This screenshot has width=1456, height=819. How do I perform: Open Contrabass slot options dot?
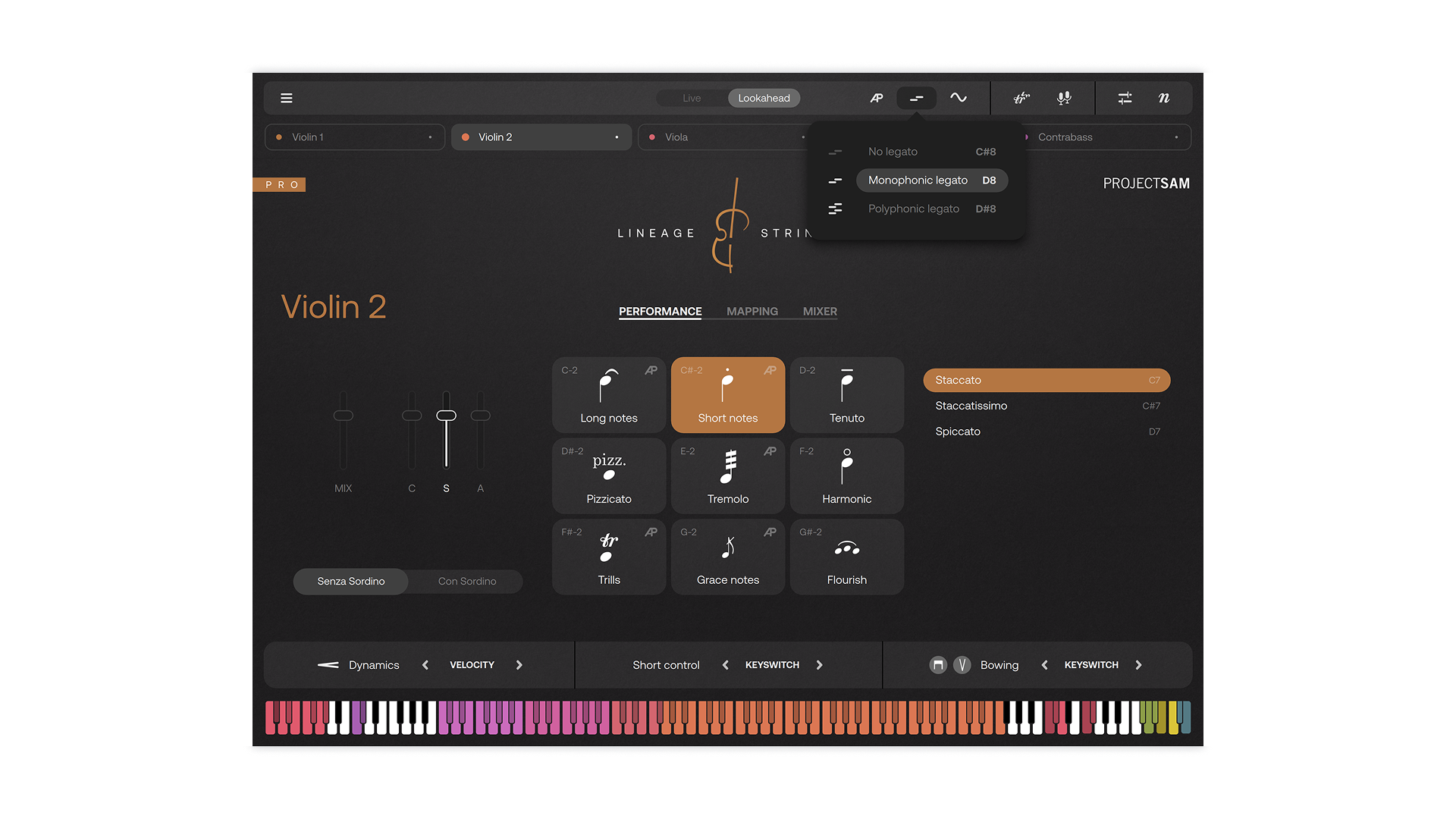(1176, 137)
